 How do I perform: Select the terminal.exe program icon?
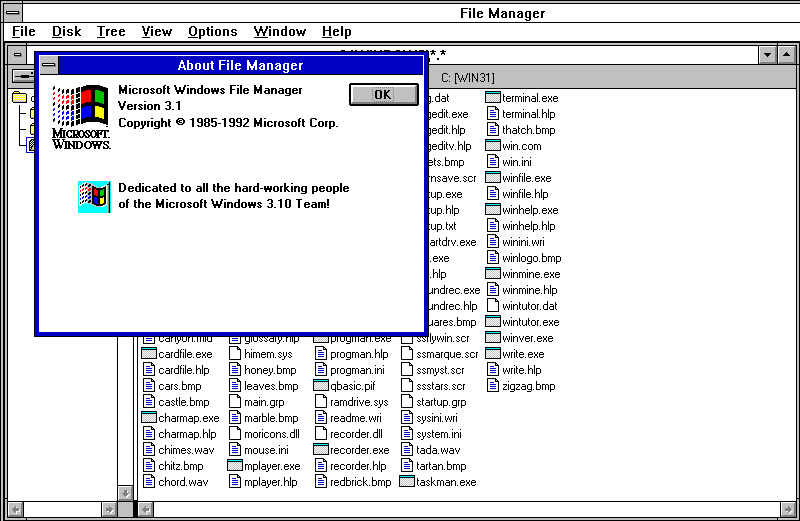tap(492, 97)
